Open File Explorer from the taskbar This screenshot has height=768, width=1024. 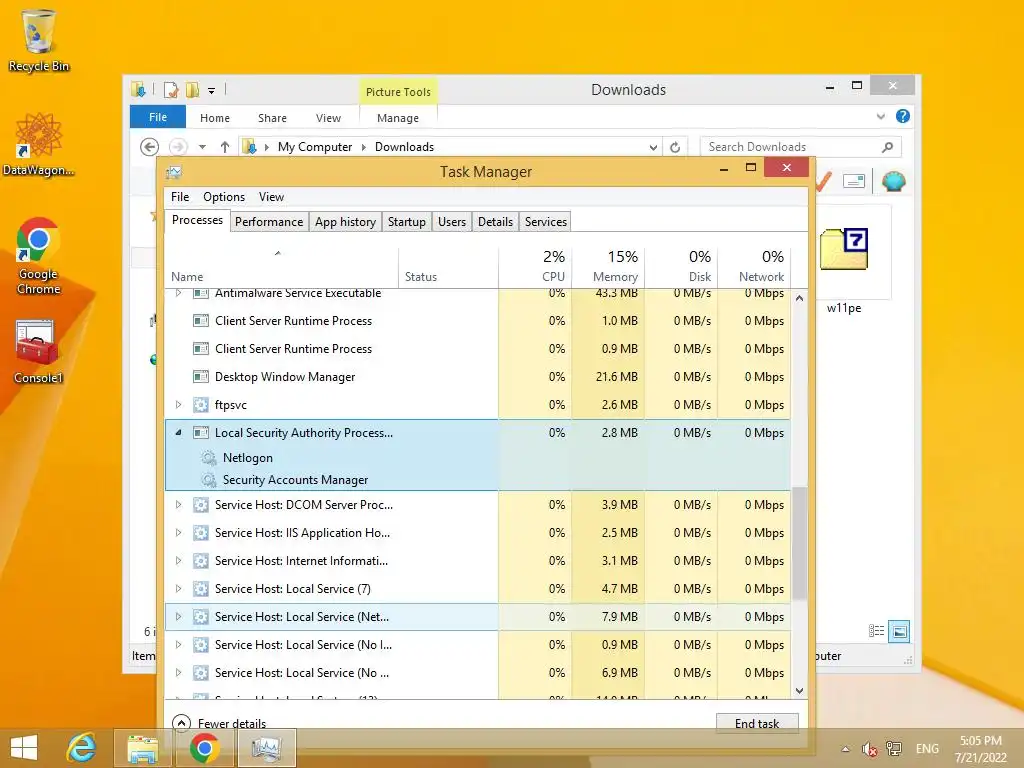click(142, 748)
